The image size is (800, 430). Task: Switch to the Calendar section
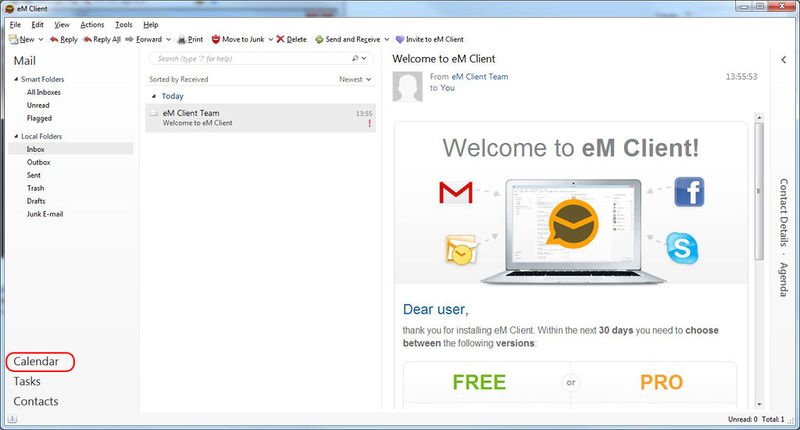click(x=36, y=361)
